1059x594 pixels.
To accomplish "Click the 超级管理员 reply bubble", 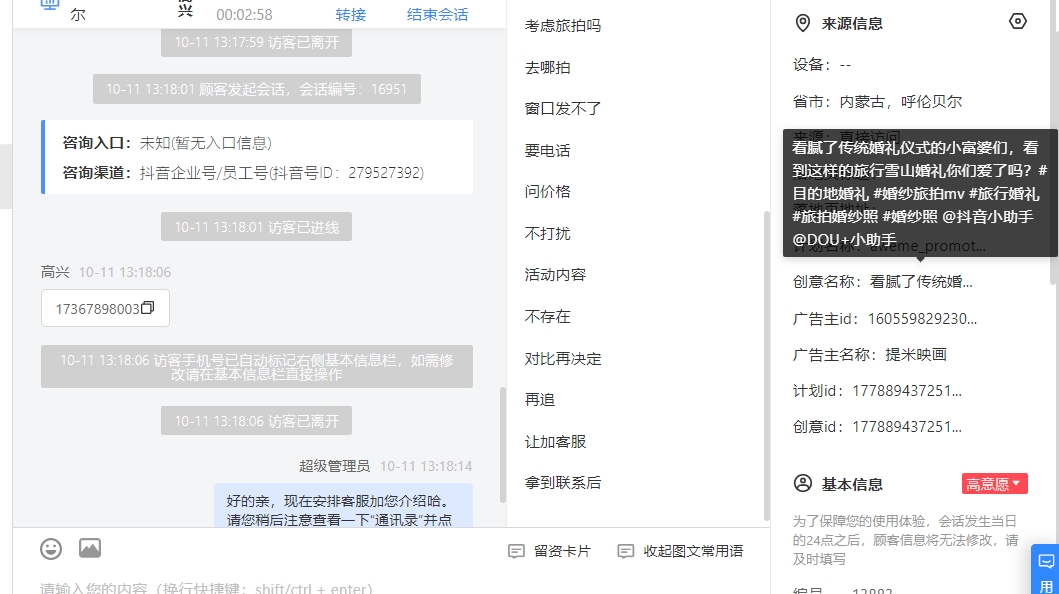I will 343,506.
